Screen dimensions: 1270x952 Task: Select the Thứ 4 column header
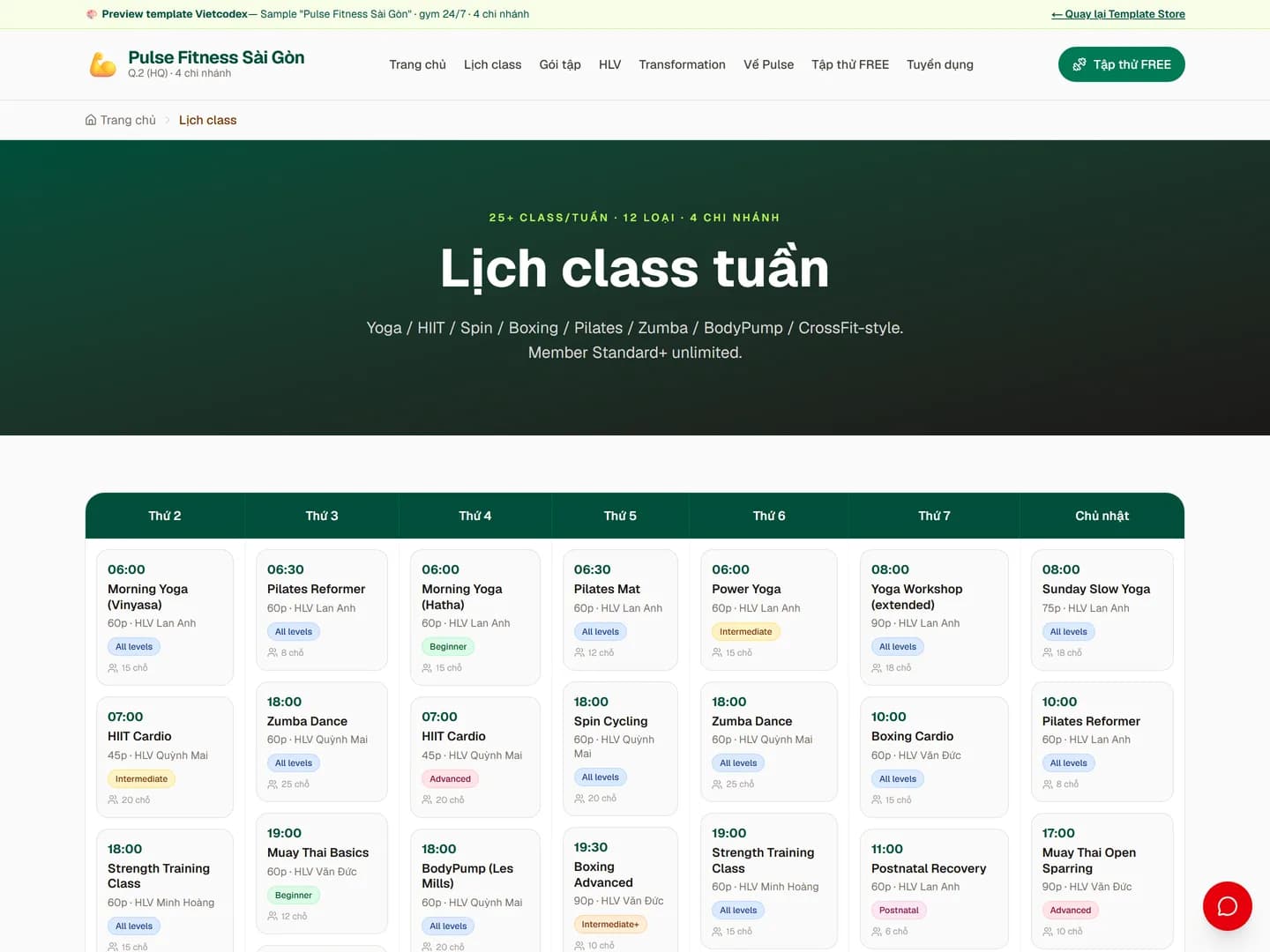[x=475, y=516]
